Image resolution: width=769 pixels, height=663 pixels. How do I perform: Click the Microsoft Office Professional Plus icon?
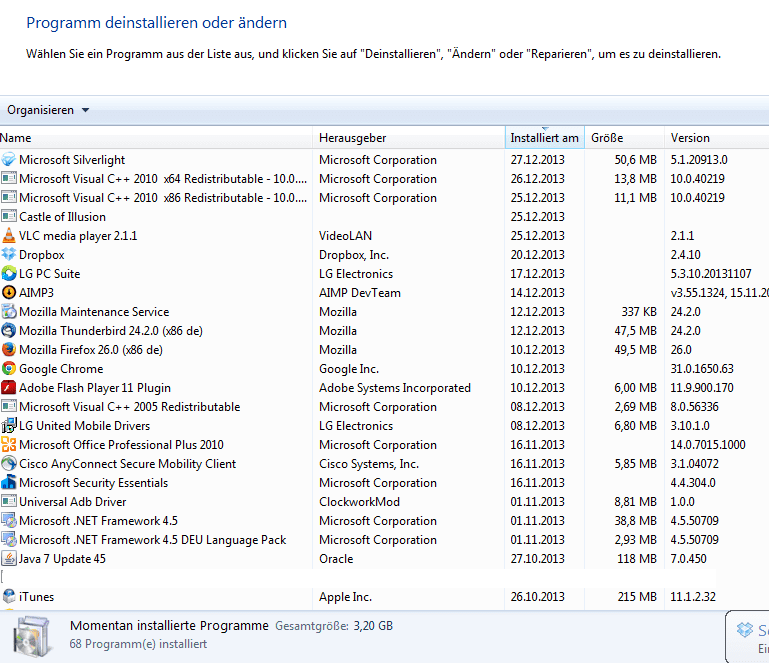pos(9,444)
